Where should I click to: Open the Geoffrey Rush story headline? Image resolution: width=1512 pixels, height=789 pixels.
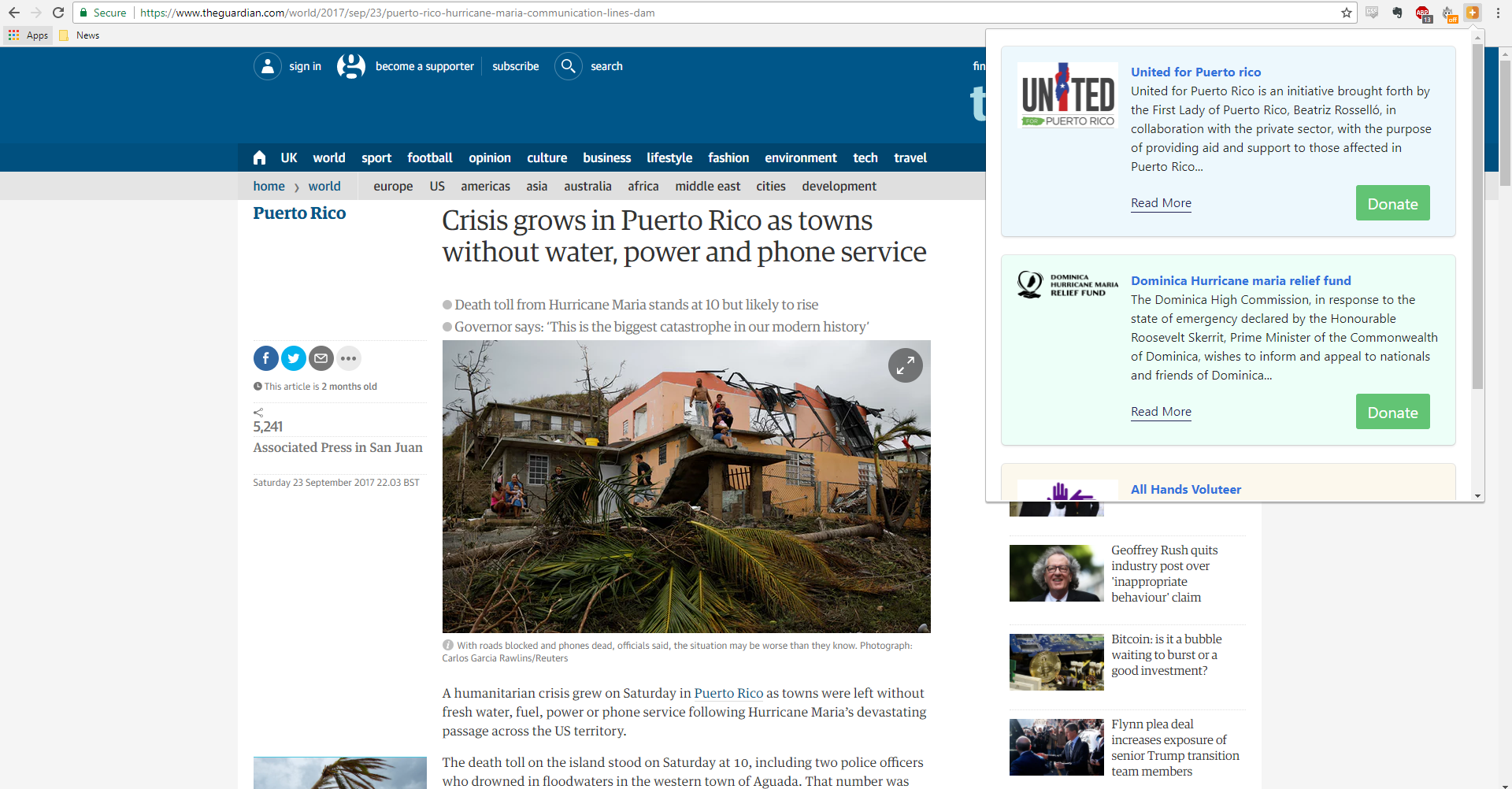click(x=1164, y=573)
